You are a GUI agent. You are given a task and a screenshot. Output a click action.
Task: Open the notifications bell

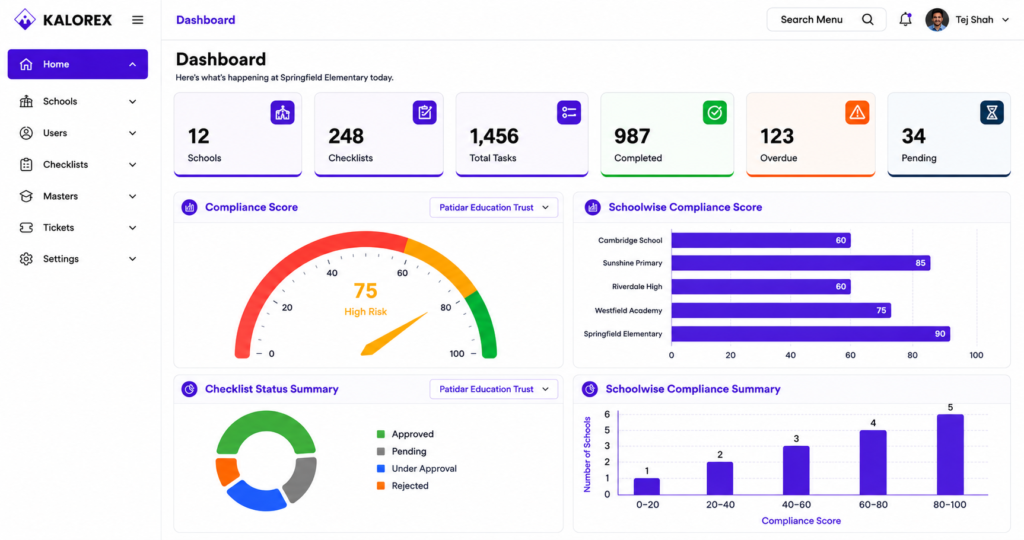click(905, 20)
